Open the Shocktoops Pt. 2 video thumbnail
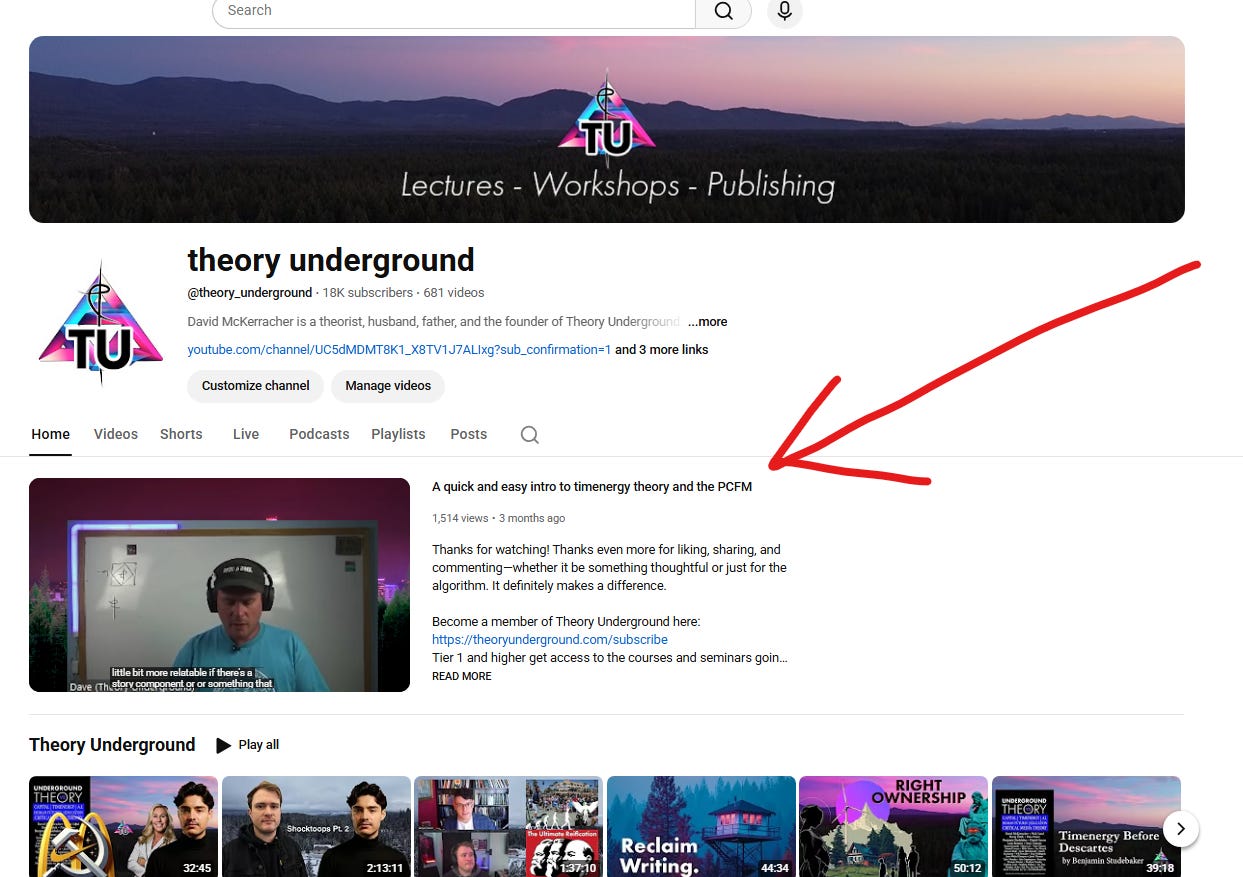The width and height of the screenshot is (1243, 877). (x=316, y=826)
